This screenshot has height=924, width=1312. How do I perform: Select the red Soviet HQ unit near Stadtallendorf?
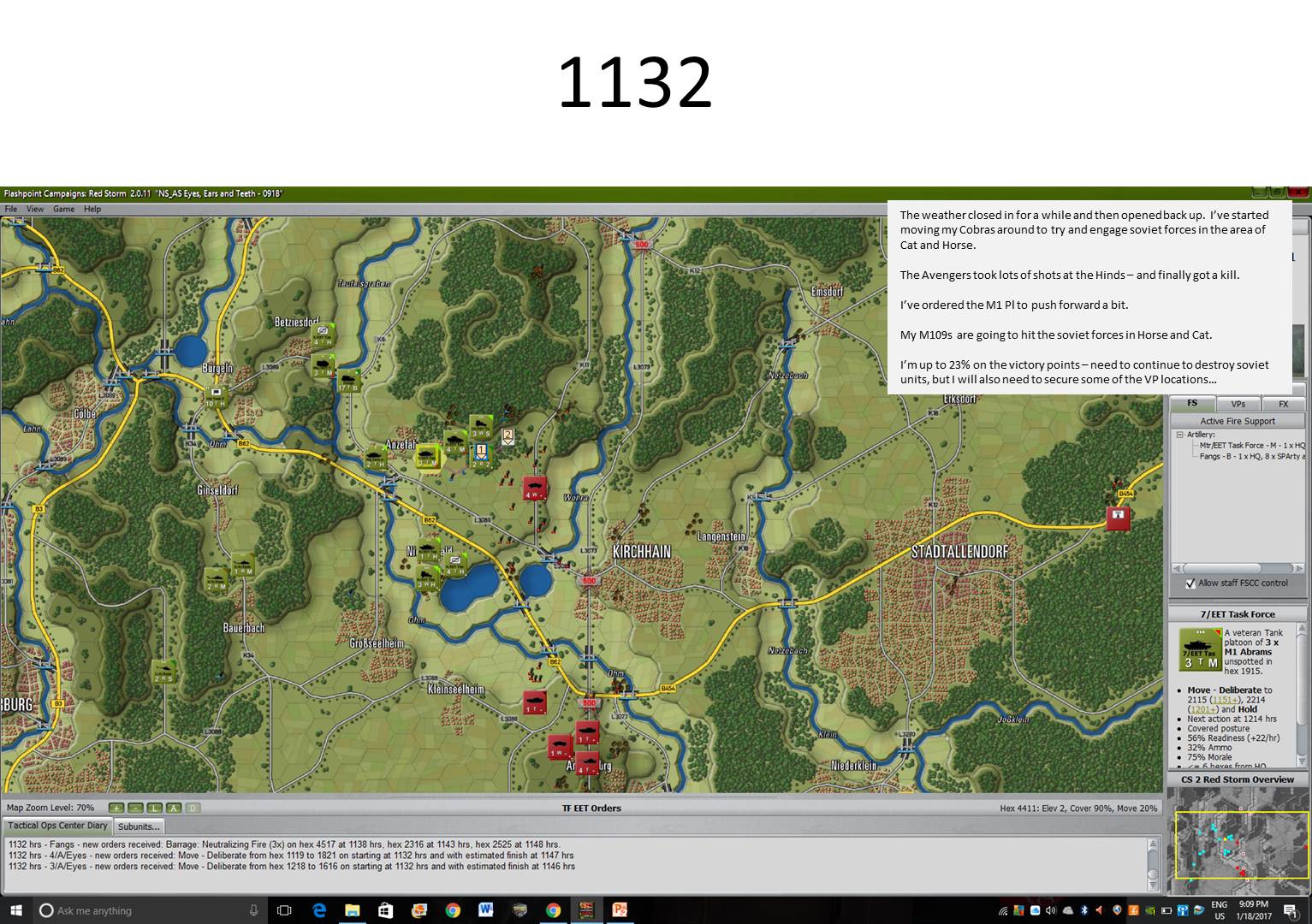click(x=1118, y=518)
